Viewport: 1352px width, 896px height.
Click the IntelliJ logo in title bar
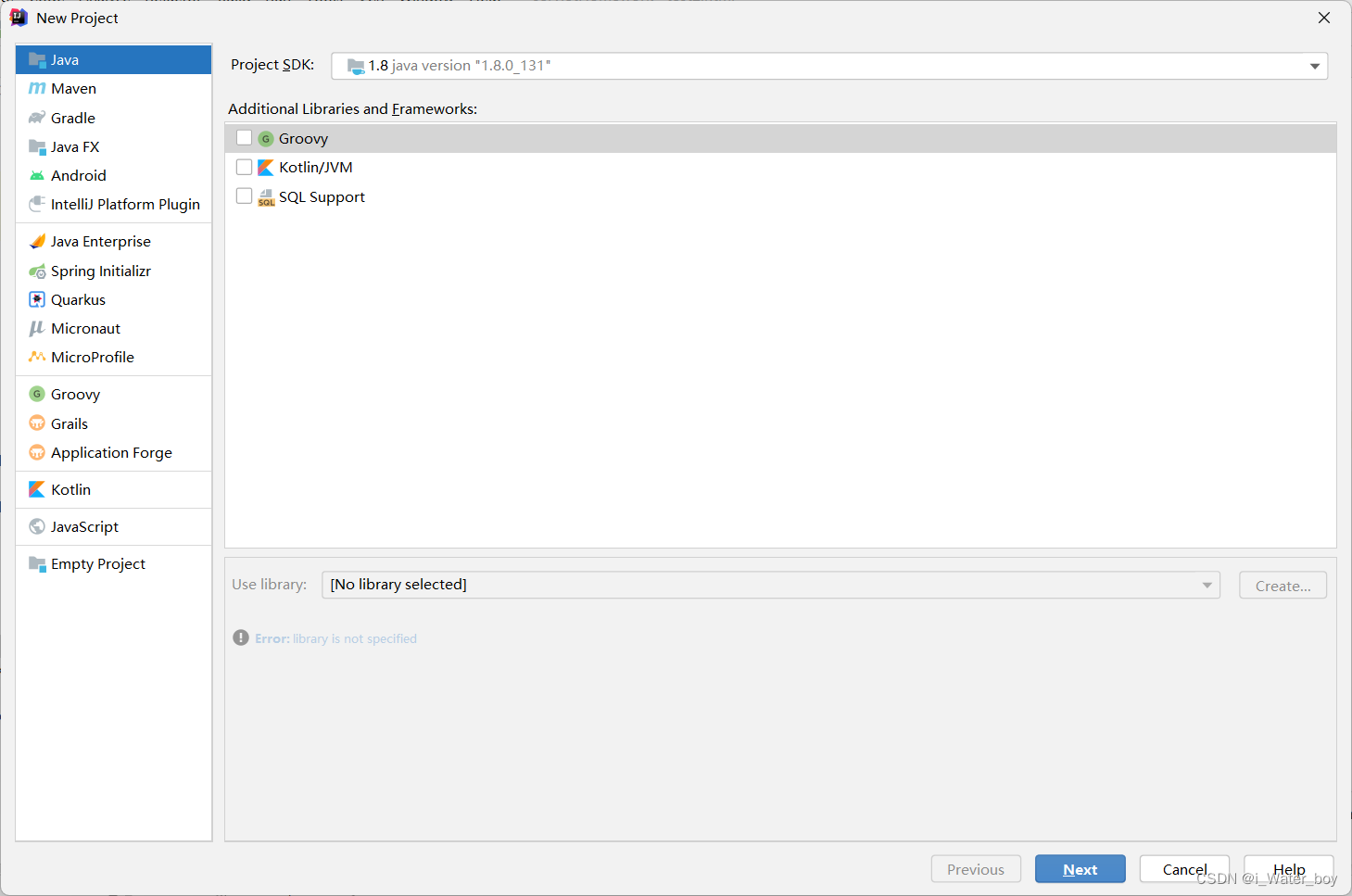pos(19,18)
